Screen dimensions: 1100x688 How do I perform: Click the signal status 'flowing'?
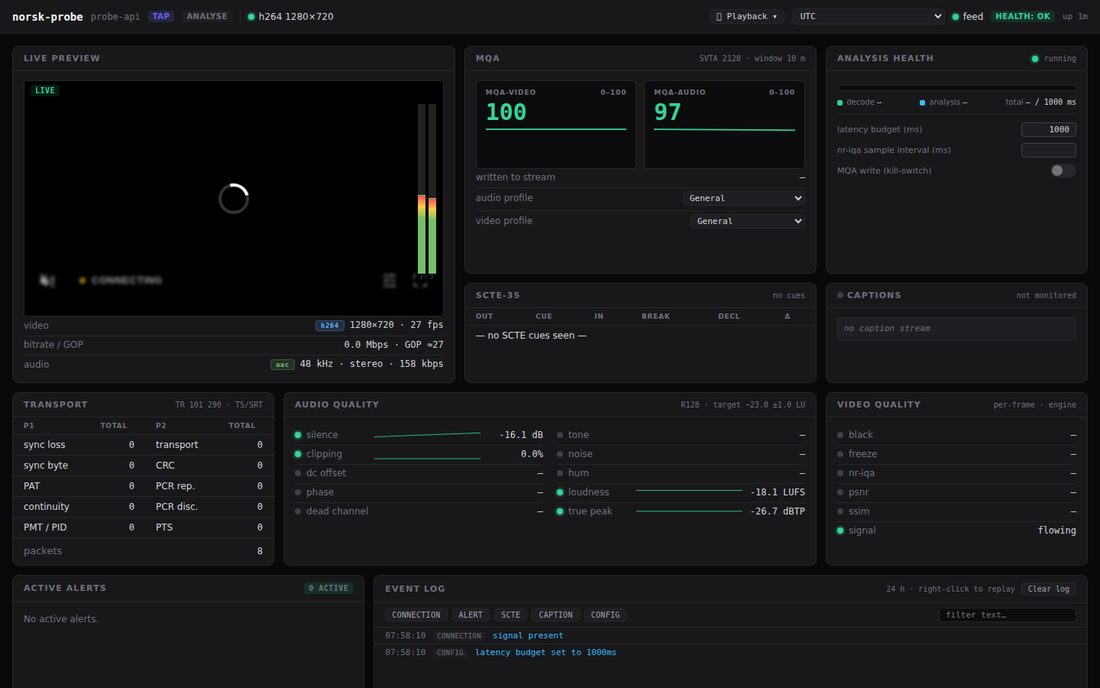coord(1057,530)
